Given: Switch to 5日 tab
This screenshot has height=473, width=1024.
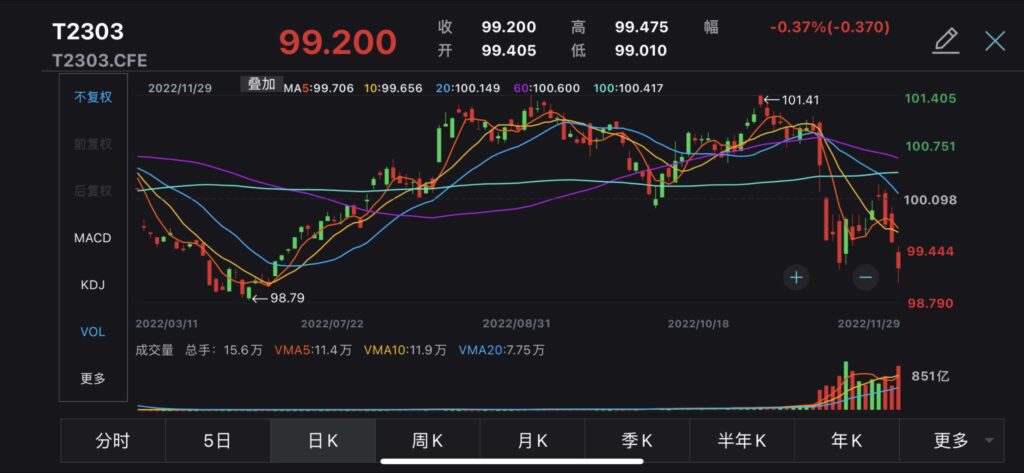Looking at the screenshot, I should pyautogui.click(x=217, y=441).
